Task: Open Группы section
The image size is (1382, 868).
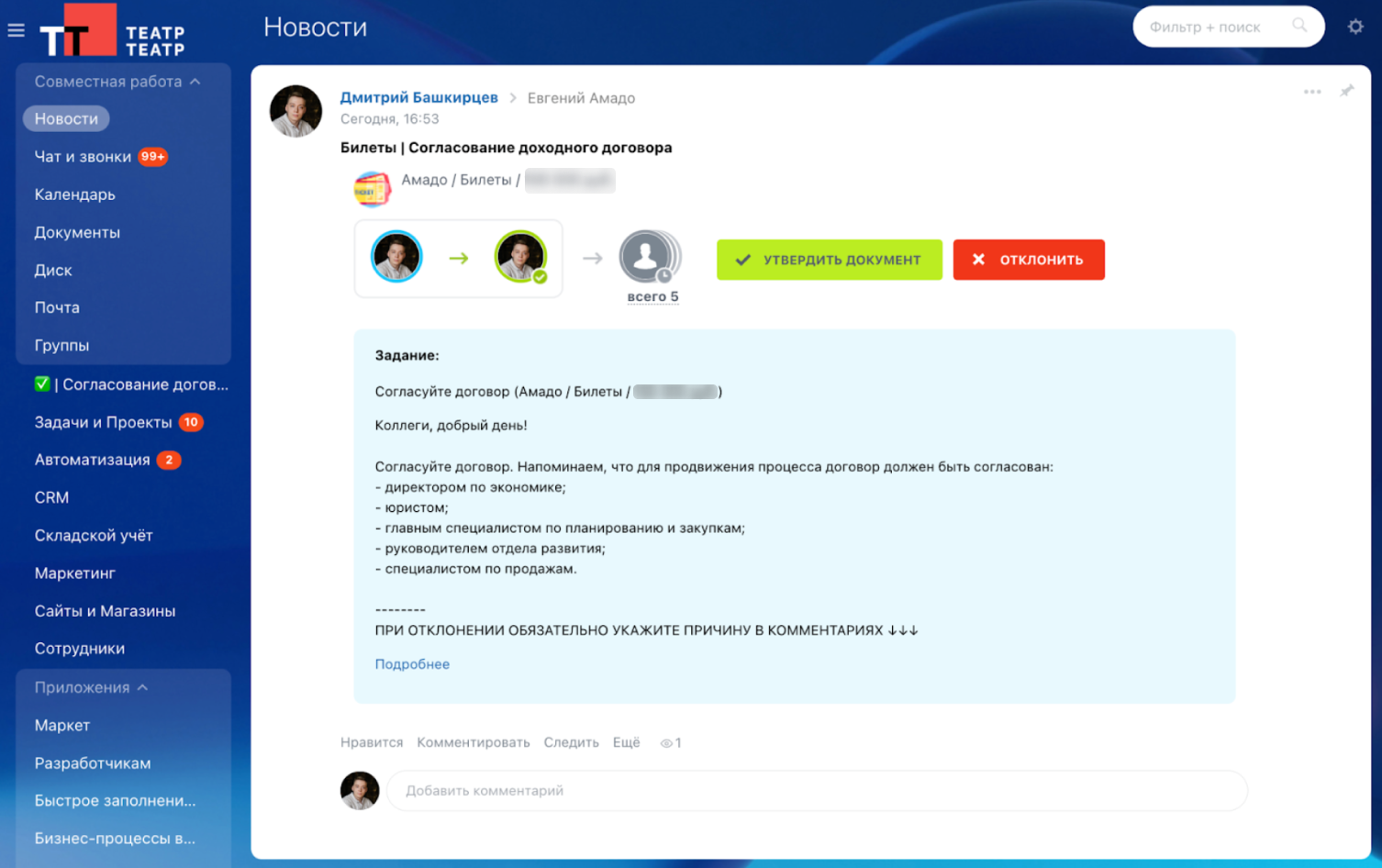Action: (x=61, y=345)
